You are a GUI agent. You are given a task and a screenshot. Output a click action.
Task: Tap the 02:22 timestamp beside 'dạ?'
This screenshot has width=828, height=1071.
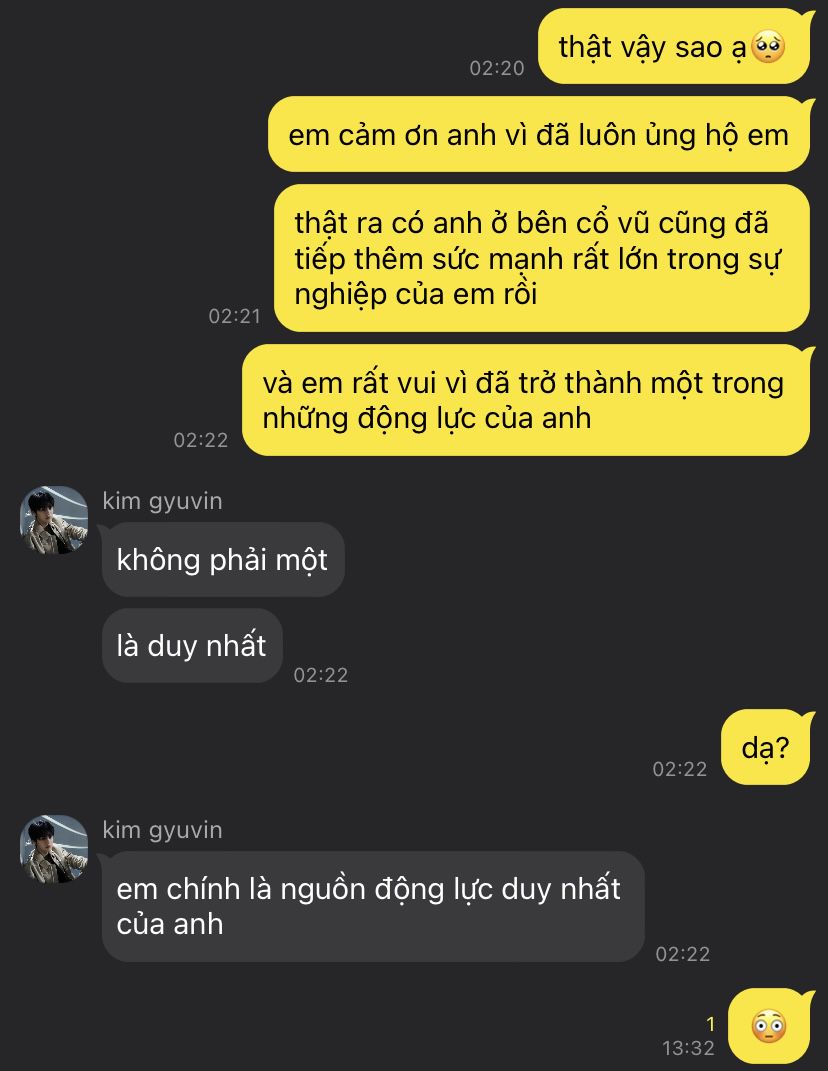click(680, 769)
